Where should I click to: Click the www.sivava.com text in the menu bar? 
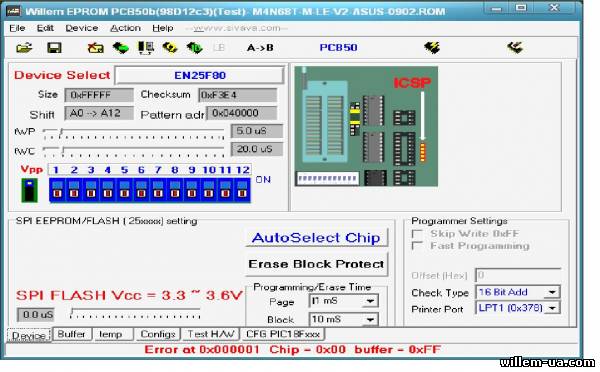point(237,28)
